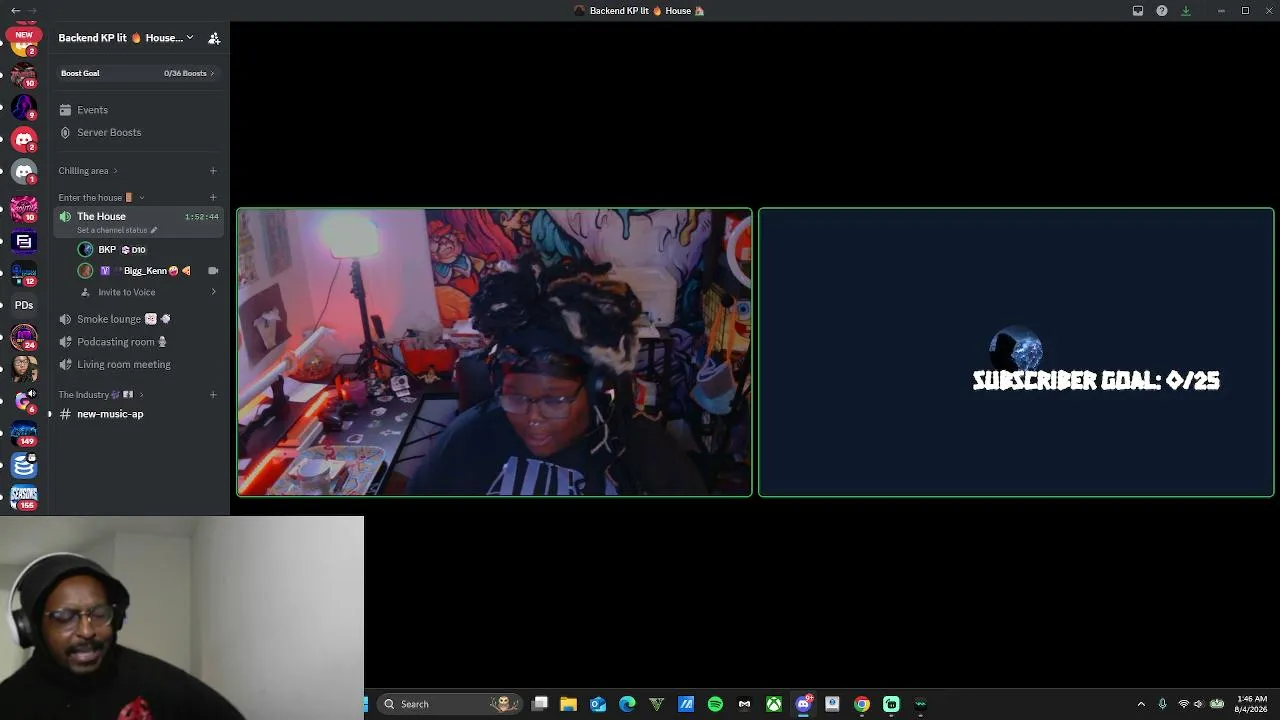Open the server icon with badge 24

pyautogui.click(x=24, y=337)
